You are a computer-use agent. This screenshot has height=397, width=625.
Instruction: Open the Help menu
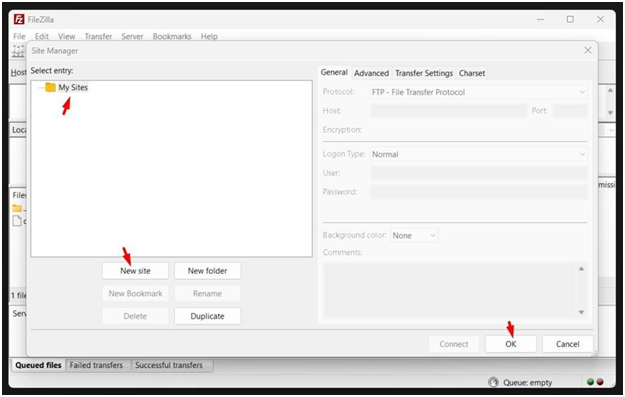tap(209, 36)
